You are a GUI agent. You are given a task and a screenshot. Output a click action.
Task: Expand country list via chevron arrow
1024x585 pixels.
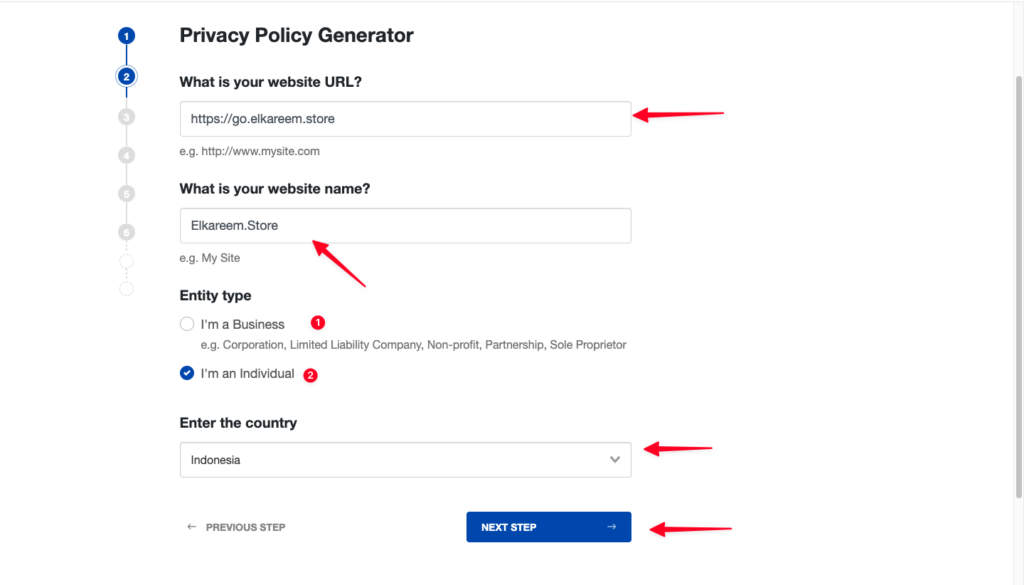pyautogui.click(x=615, y=460)
